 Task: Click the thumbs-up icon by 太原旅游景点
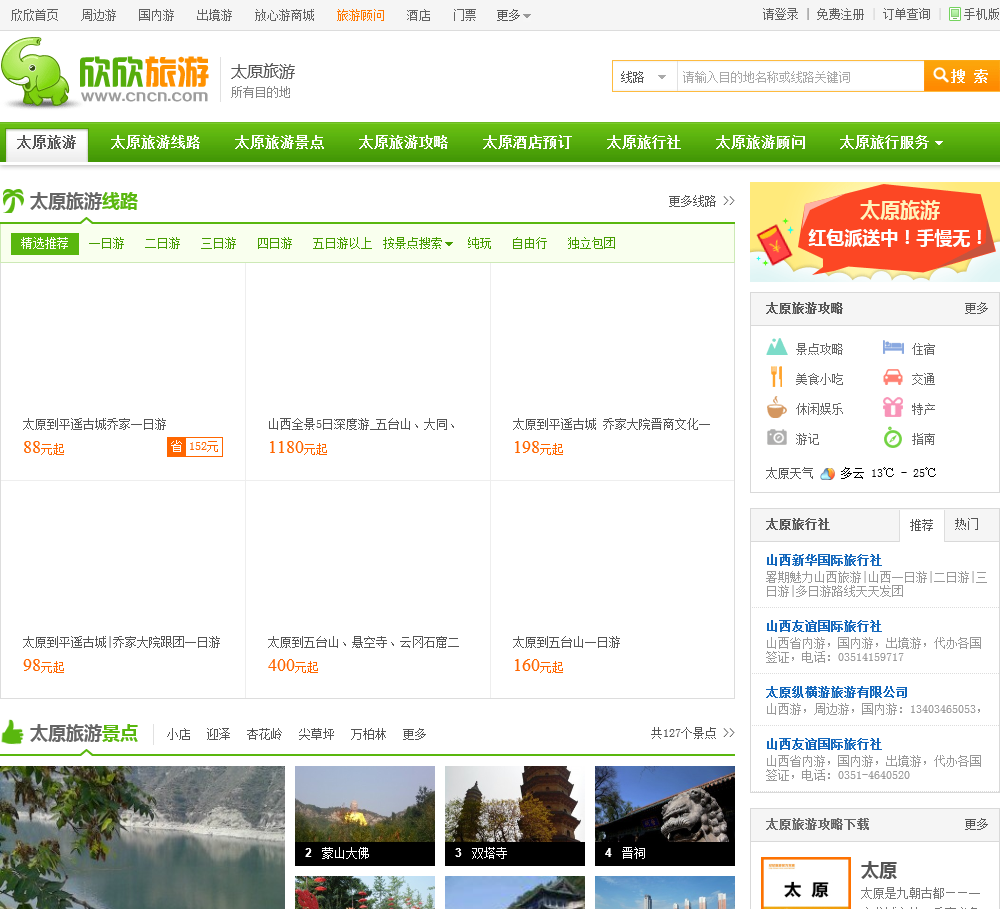(x=12, y=732)
